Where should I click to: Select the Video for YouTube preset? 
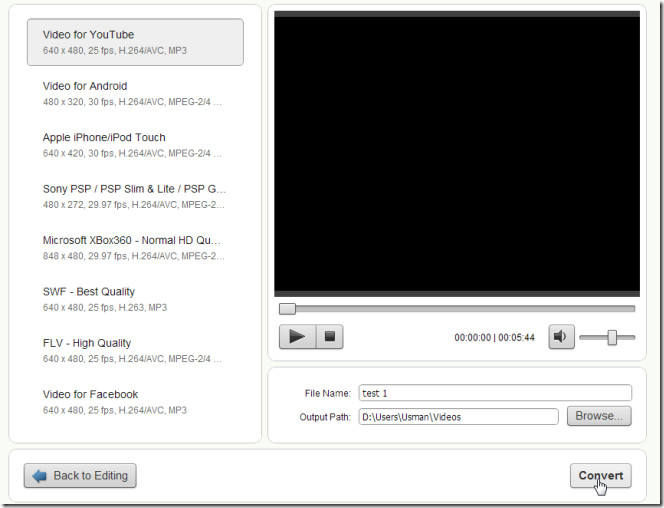(135, 42)
